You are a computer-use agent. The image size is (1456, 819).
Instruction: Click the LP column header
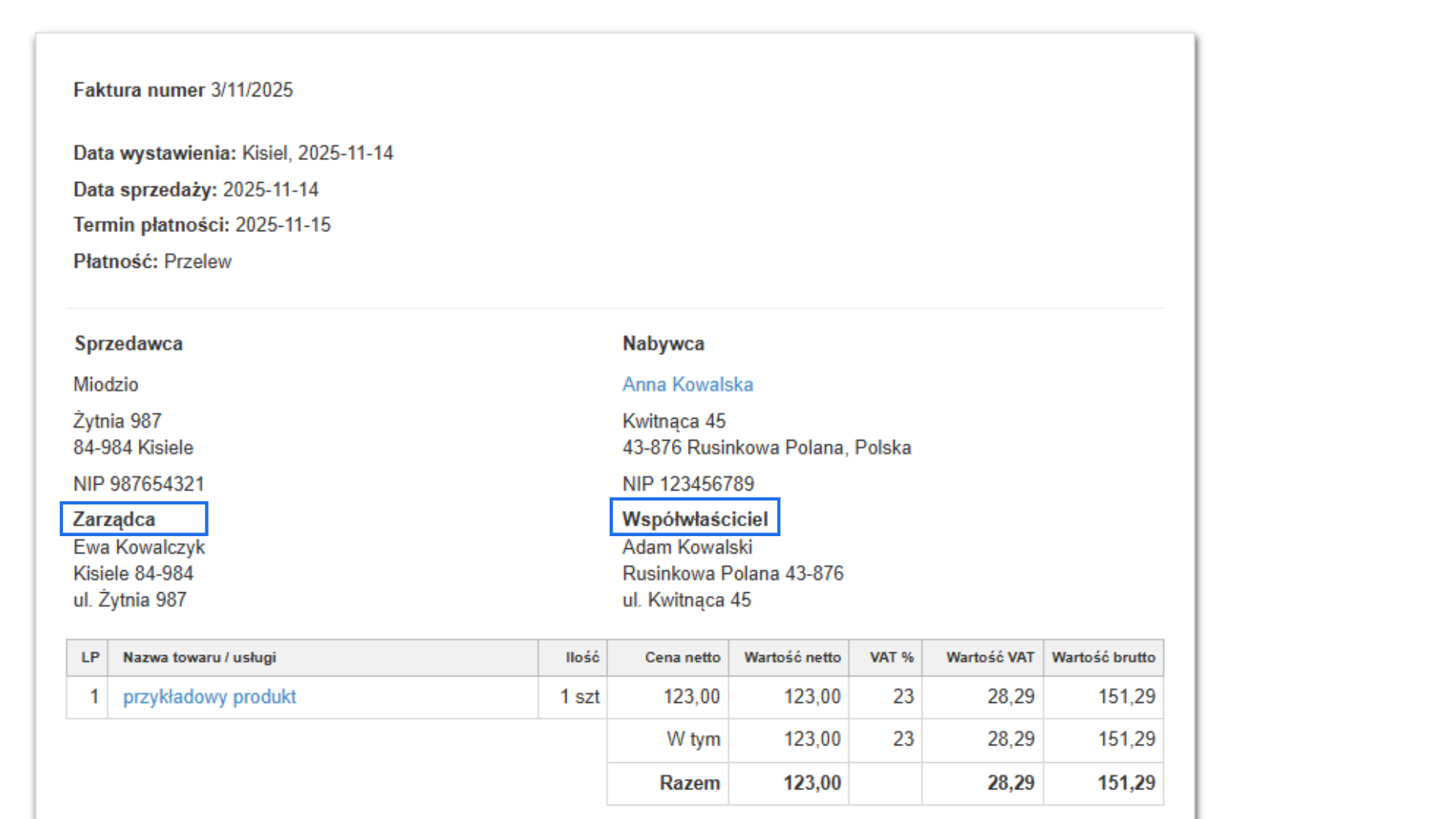click(90, 657)
